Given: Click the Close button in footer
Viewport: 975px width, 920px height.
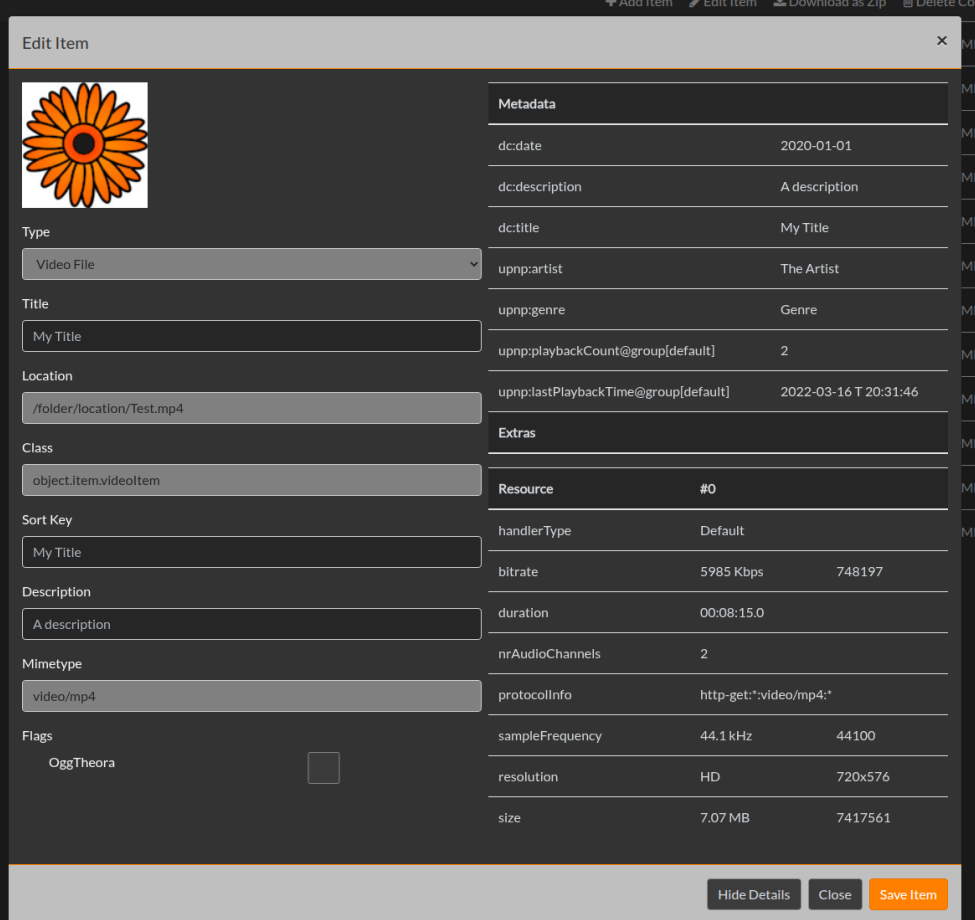Looking at the screenshot, I should 834,895.
